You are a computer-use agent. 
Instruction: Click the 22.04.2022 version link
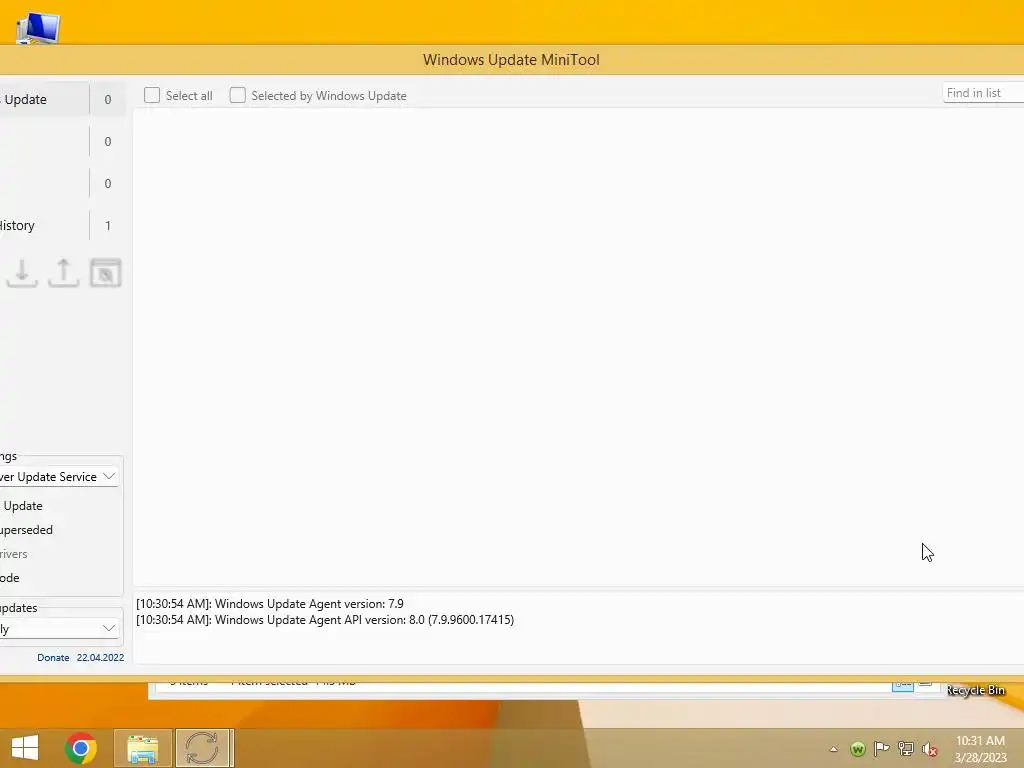[100, 658]
